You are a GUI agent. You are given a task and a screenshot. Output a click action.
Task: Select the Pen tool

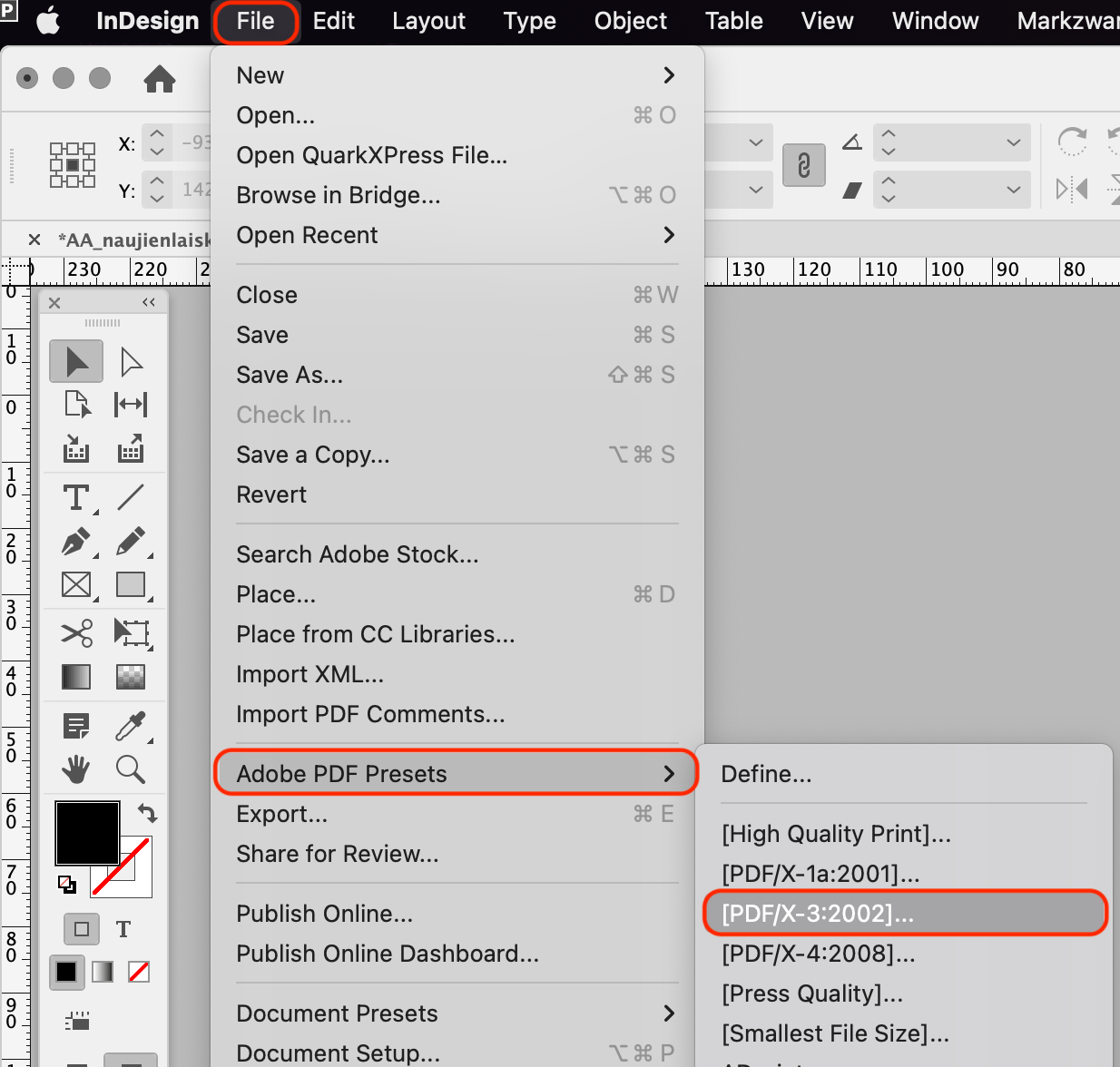pyautogui.click(x=76, y=542)
